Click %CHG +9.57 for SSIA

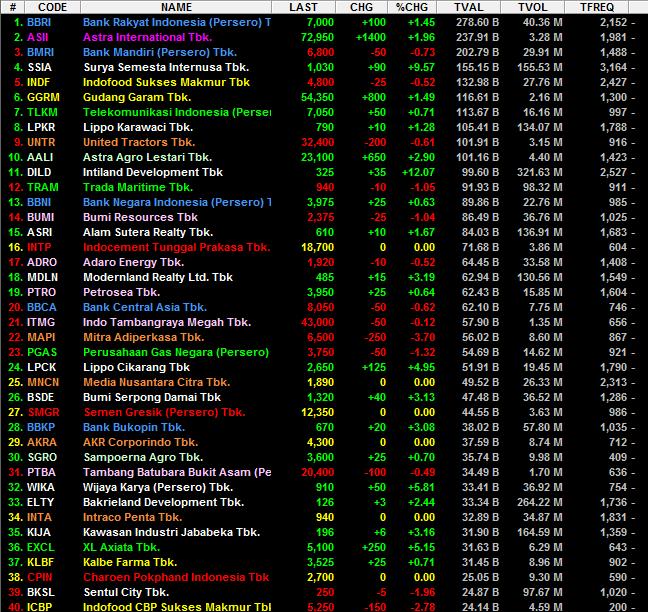[421, 67]
